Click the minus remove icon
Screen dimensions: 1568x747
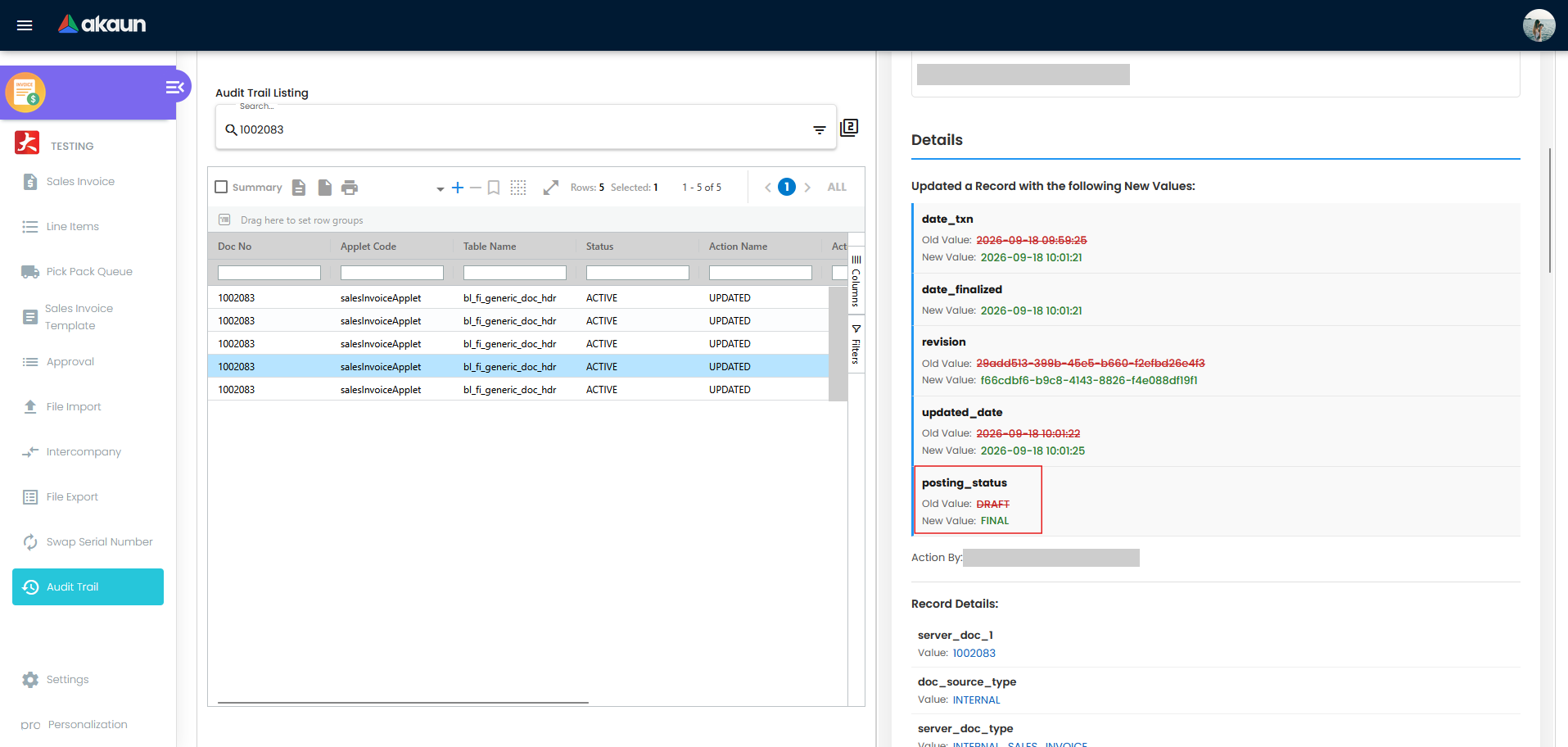476,188
